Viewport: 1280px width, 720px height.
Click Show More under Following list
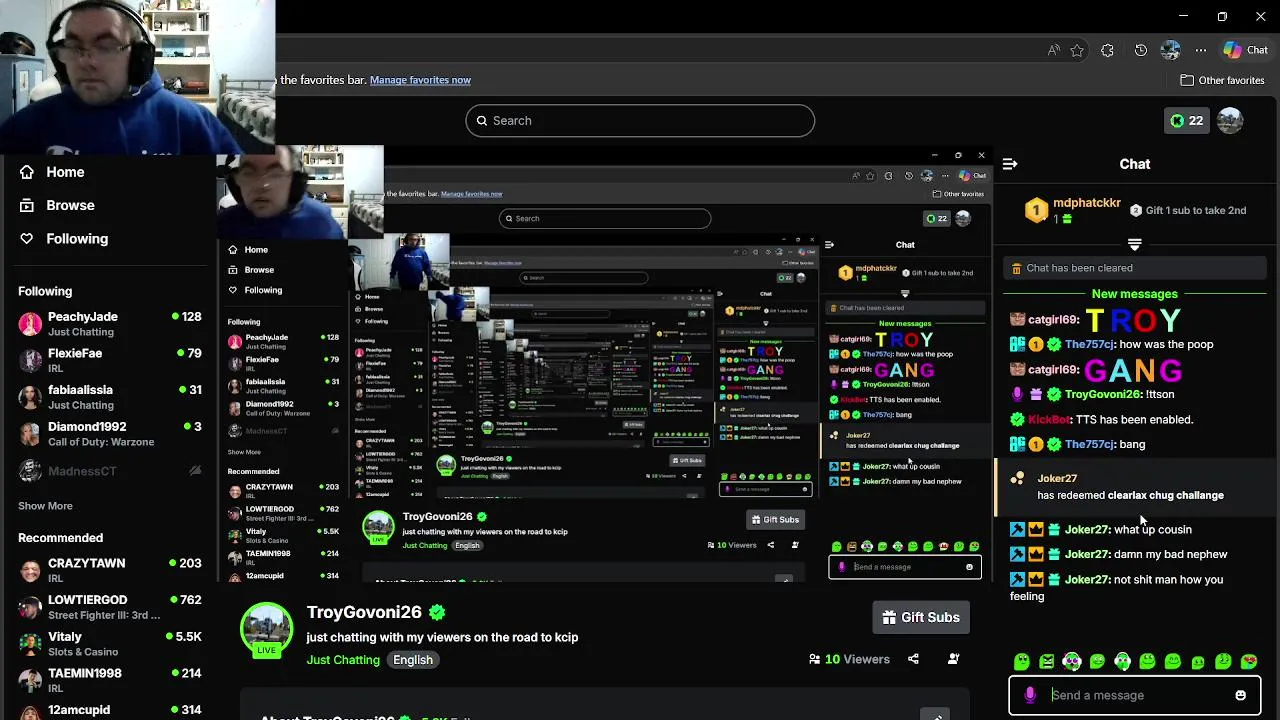[45, 506]
